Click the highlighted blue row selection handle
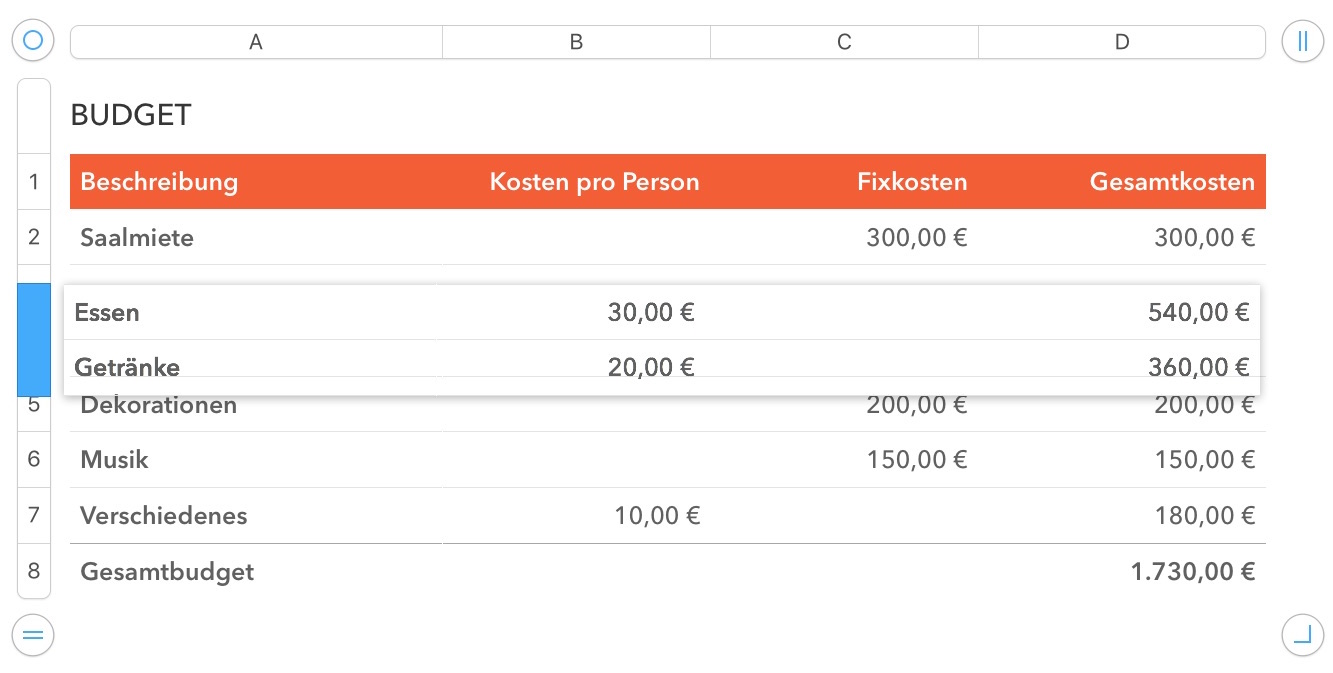 coord(34,339)
